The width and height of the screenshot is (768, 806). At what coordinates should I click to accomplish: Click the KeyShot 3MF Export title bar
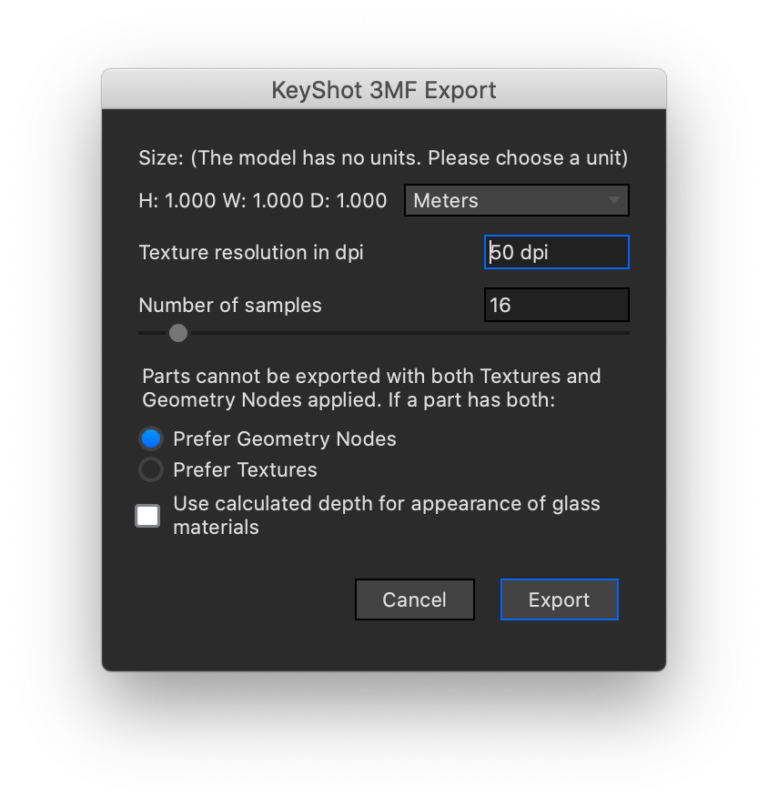click(x=384, y=90)
